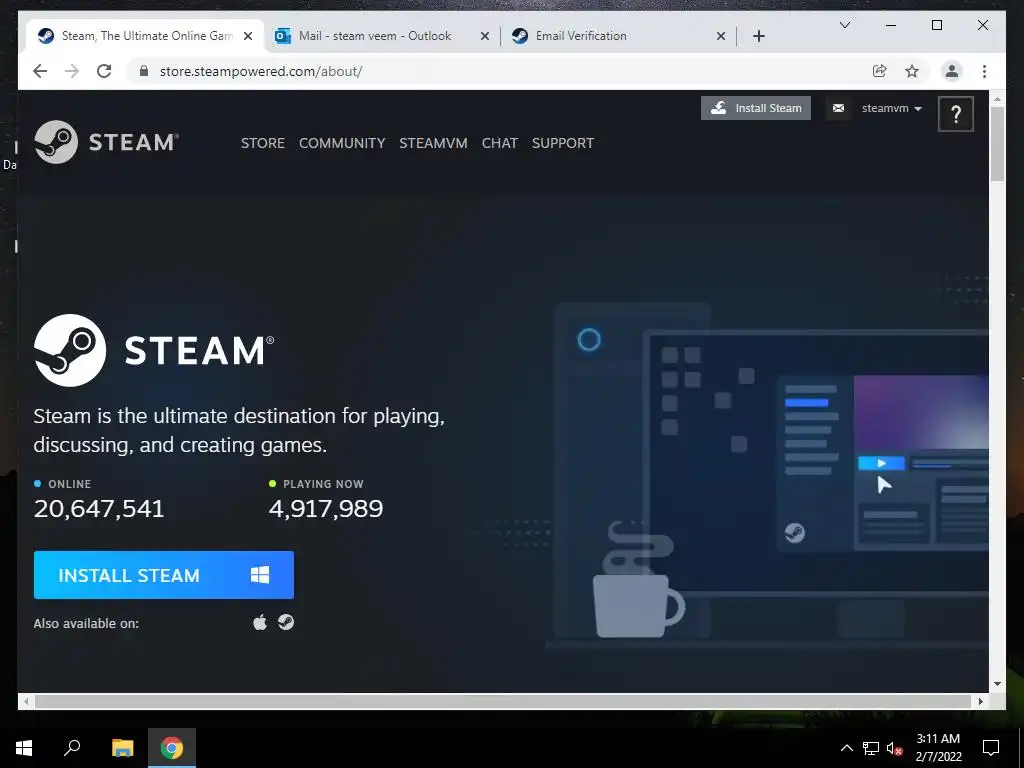Open the CHAT menu item
Screen dimensions: 1024x768
[500, 143]
